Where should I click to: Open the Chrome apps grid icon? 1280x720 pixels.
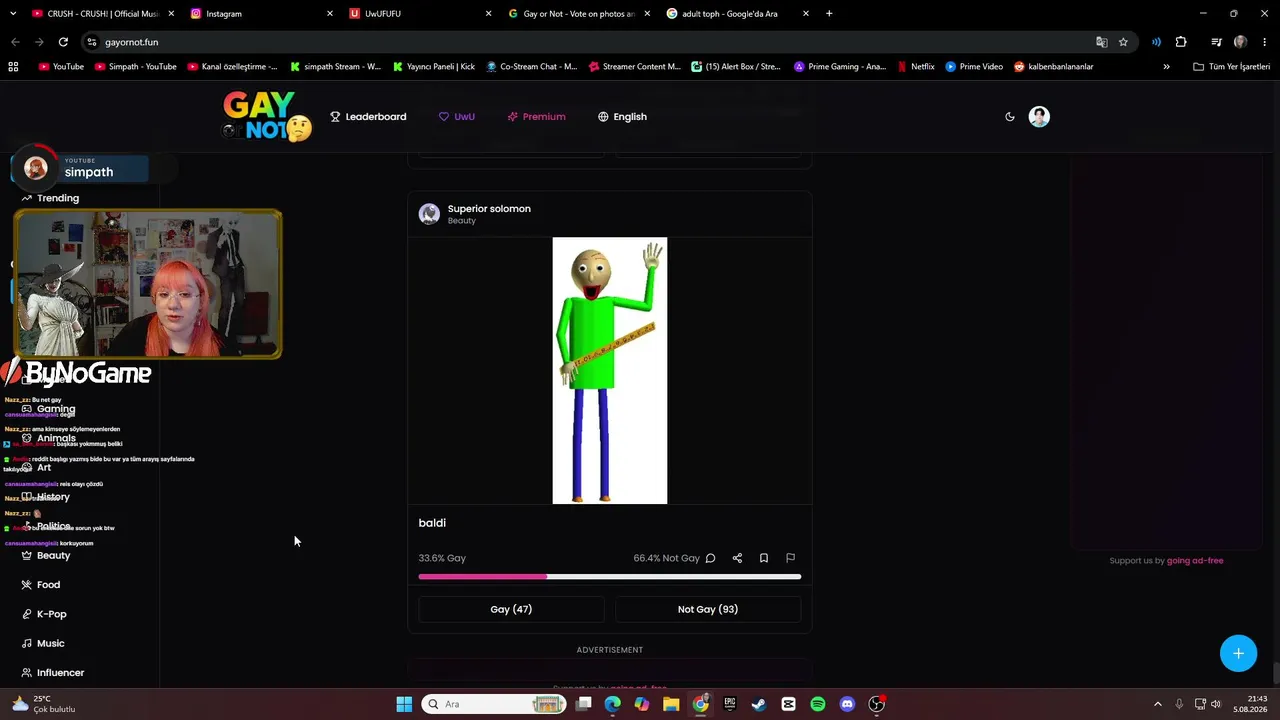click(x=13, y=67)
